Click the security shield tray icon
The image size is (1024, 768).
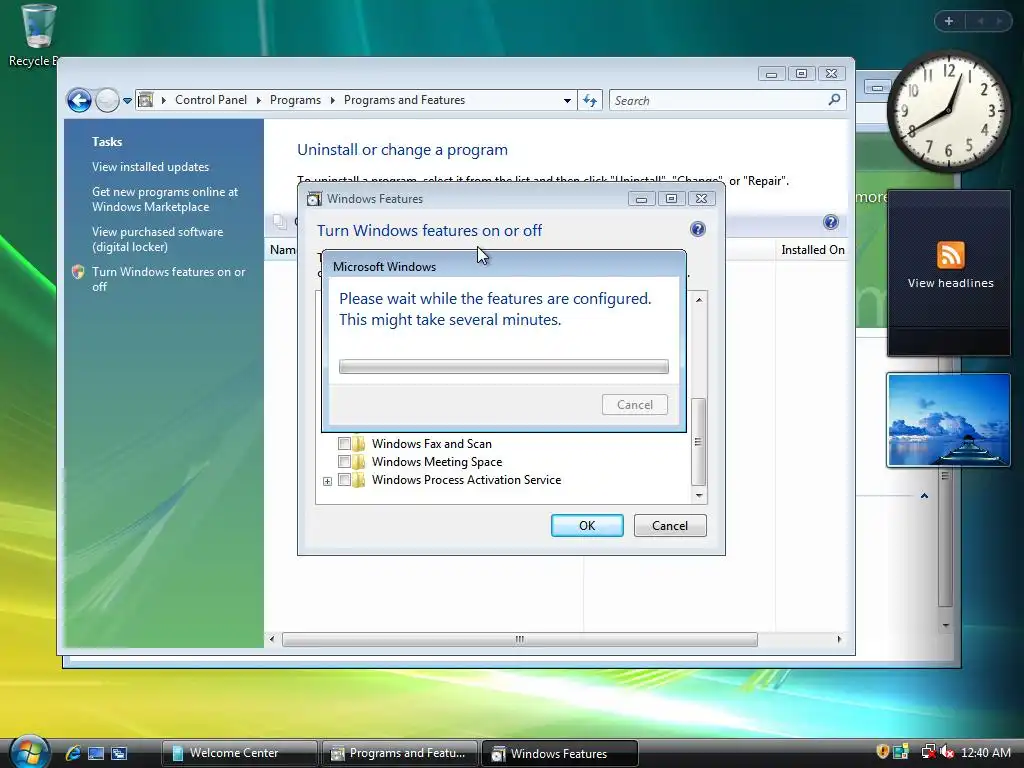pos(882,752)
